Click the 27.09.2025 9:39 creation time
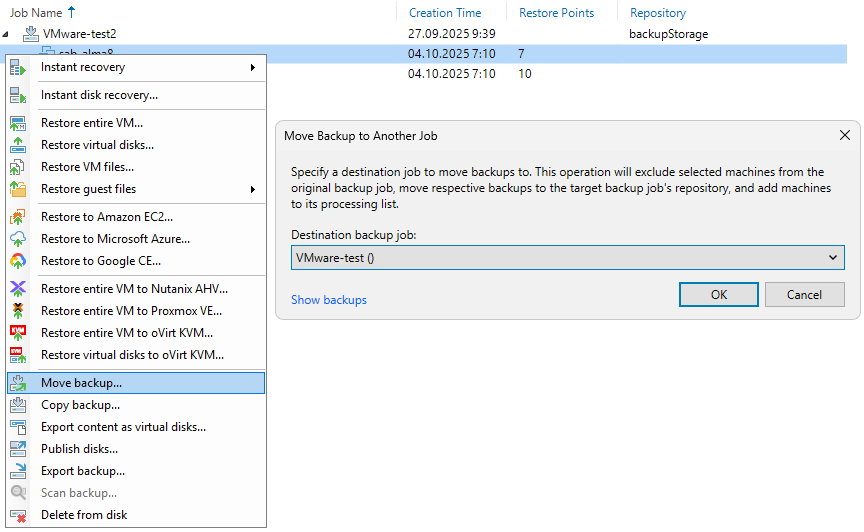This screenshot has height=532, width=864. [x=452, y=34]
